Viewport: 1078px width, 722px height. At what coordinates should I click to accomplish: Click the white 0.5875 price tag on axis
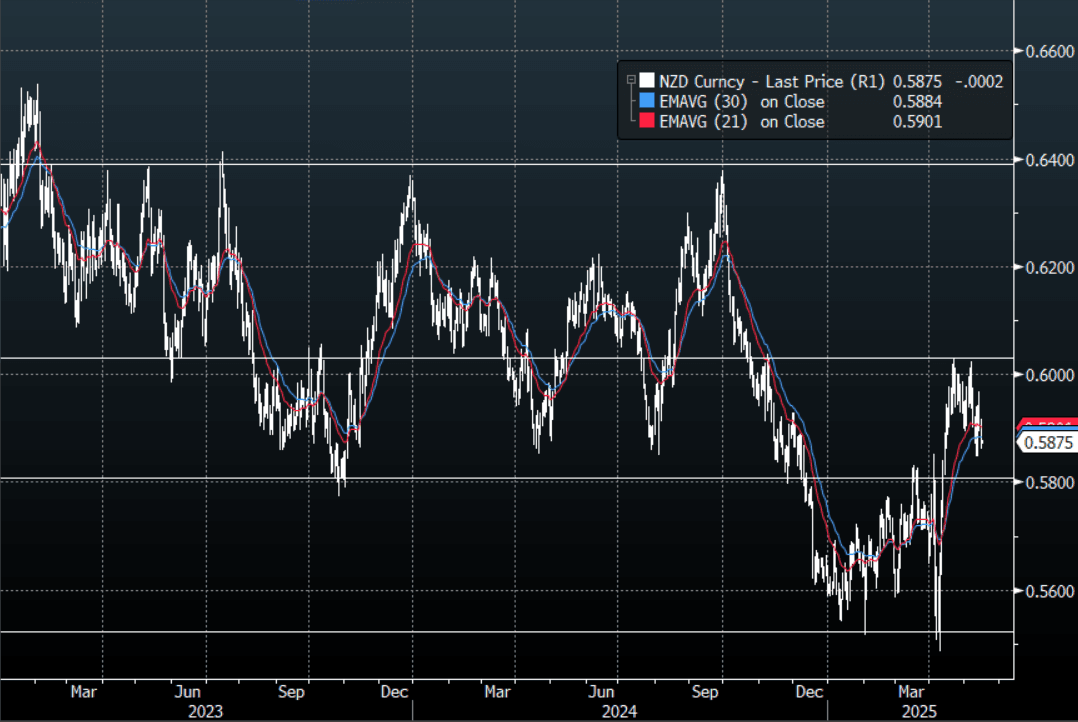[x=1046, y=443]
